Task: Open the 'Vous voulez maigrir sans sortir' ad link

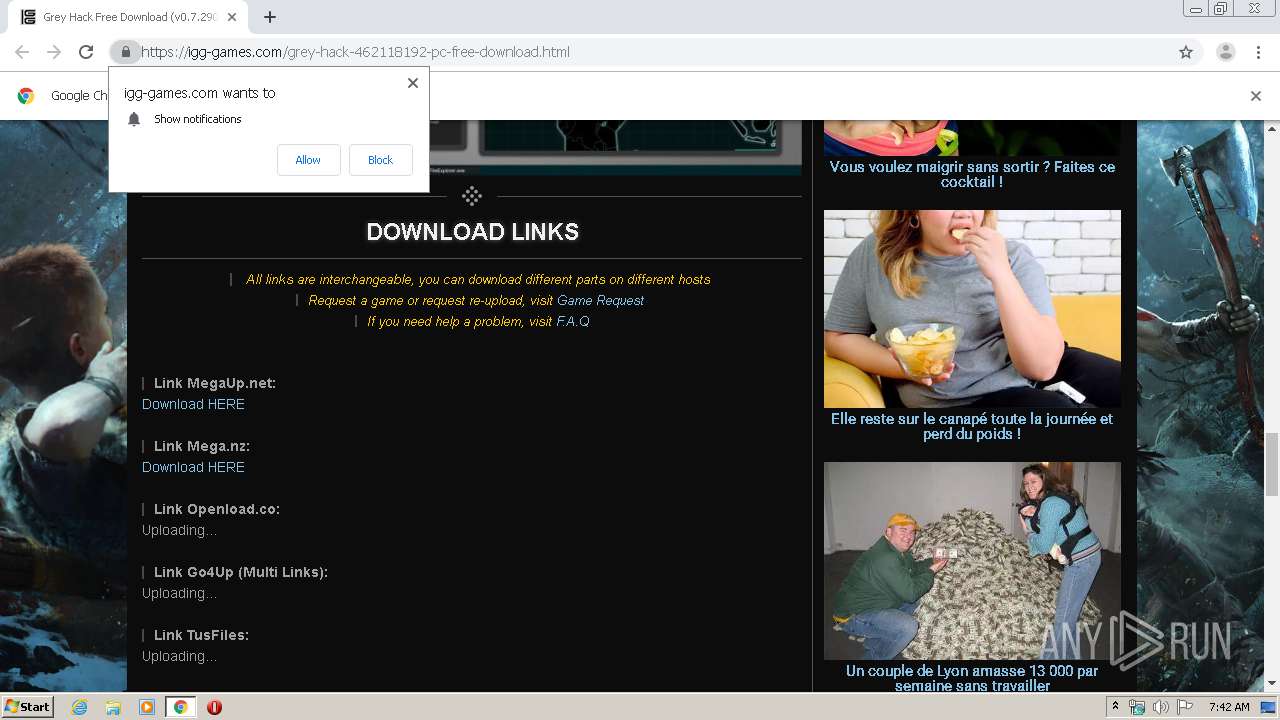Action: 972,174
